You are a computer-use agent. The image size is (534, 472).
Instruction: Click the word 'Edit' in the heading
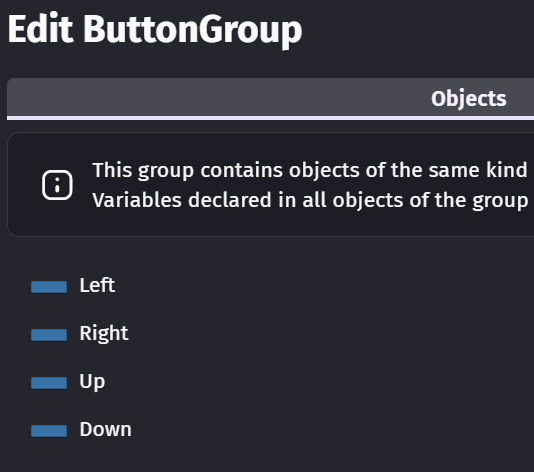41,29
